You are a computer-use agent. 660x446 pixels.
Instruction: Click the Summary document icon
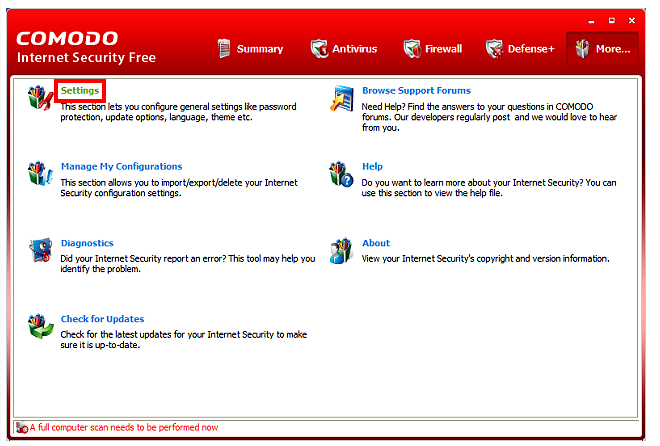coord(224,48)
